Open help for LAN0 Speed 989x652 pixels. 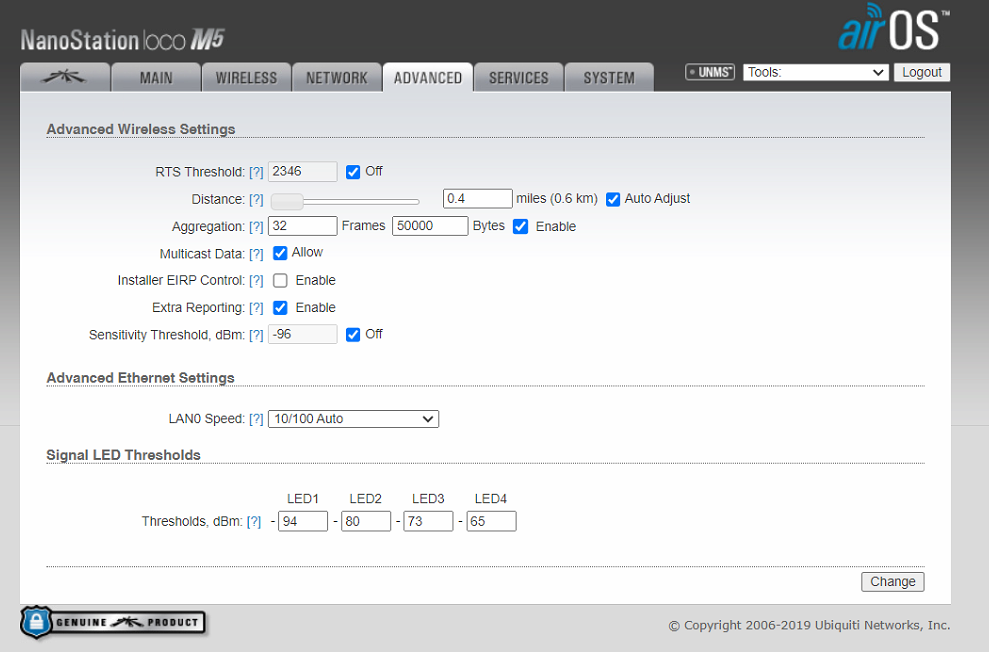click(x=256, y=419)
